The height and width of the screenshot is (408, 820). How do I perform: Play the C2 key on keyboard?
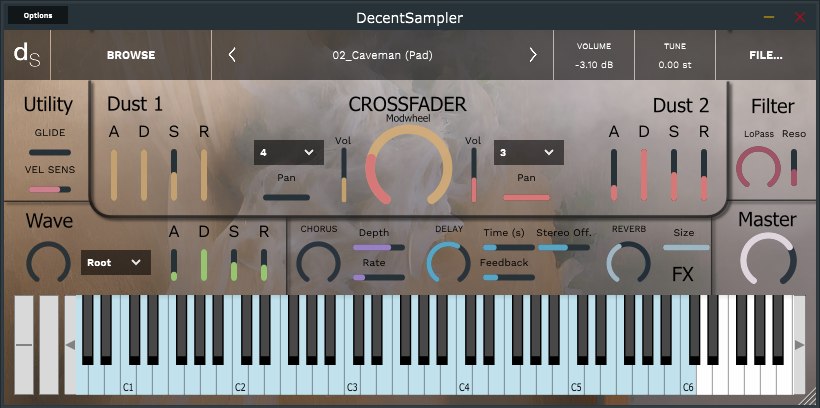pos(240,379)
